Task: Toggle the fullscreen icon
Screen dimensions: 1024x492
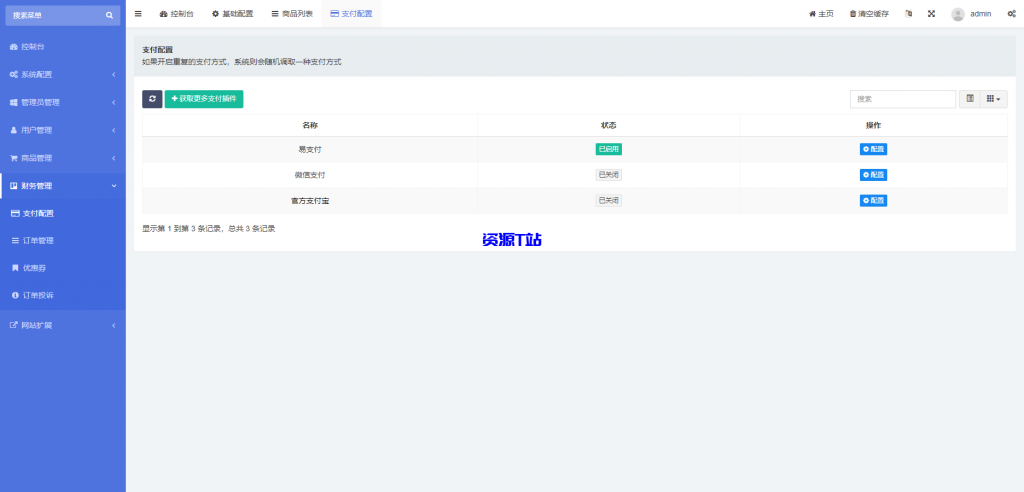Action: [932, 14]
